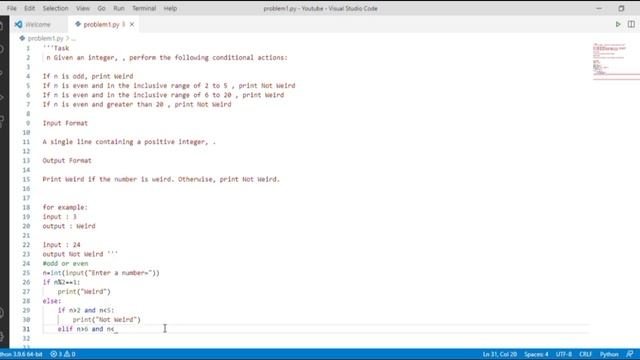This screenshot has height=360, width=640.
Task: Open the Go menu
Action: (x=101, y=8)
